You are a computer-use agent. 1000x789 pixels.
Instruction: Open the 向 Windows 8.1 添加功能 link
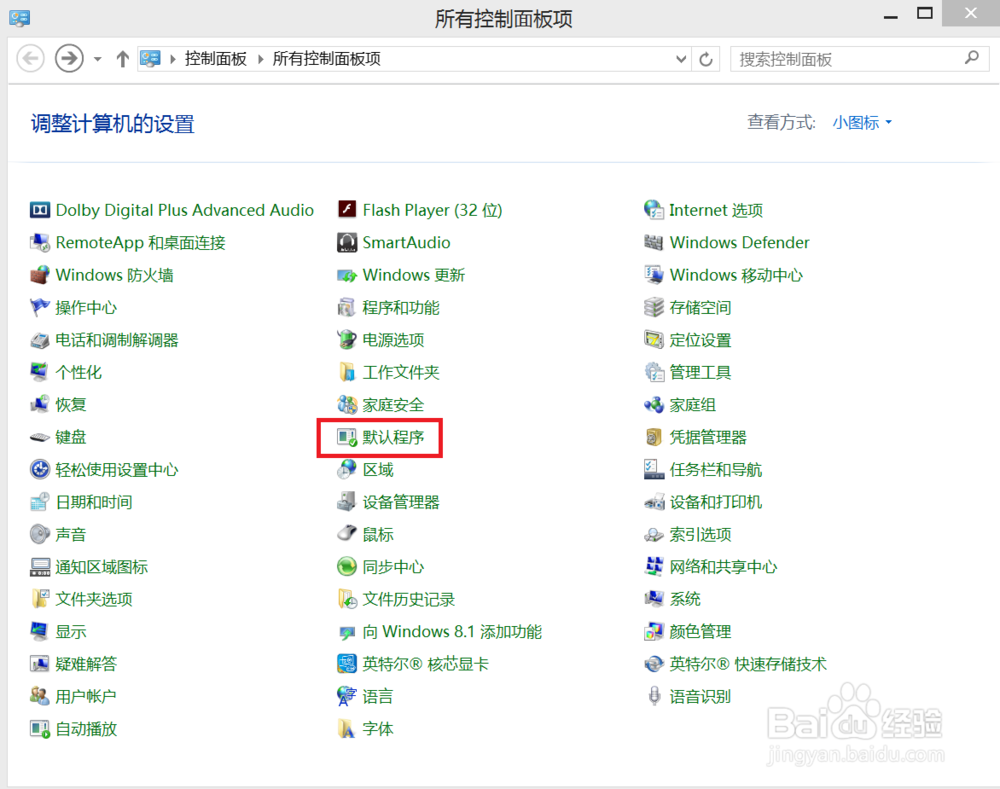pos(452,631)
